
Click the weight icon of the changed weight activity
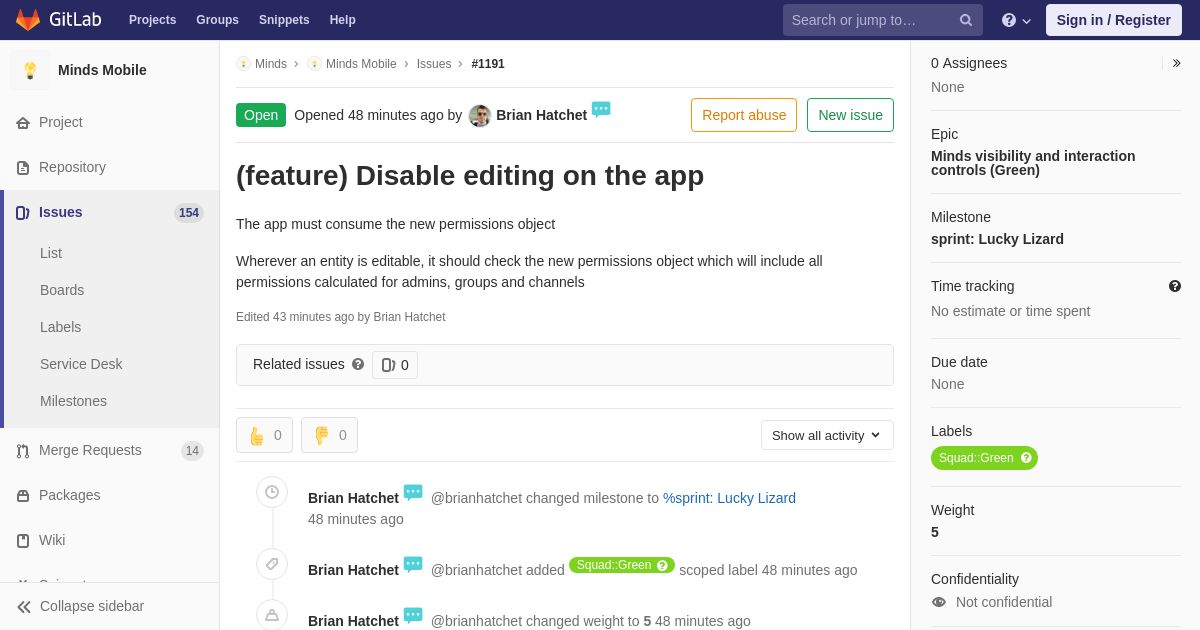(x=272, y=615)
